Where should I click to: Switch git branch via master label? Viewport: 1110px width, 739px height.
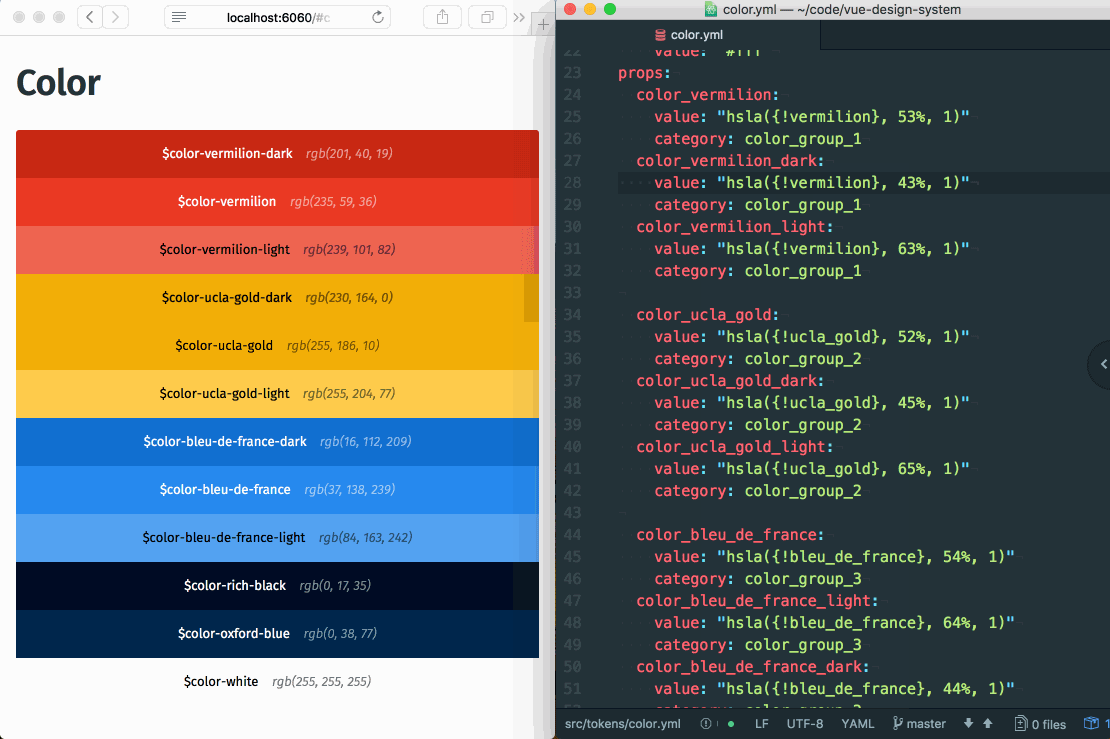(x=919, y=723)
